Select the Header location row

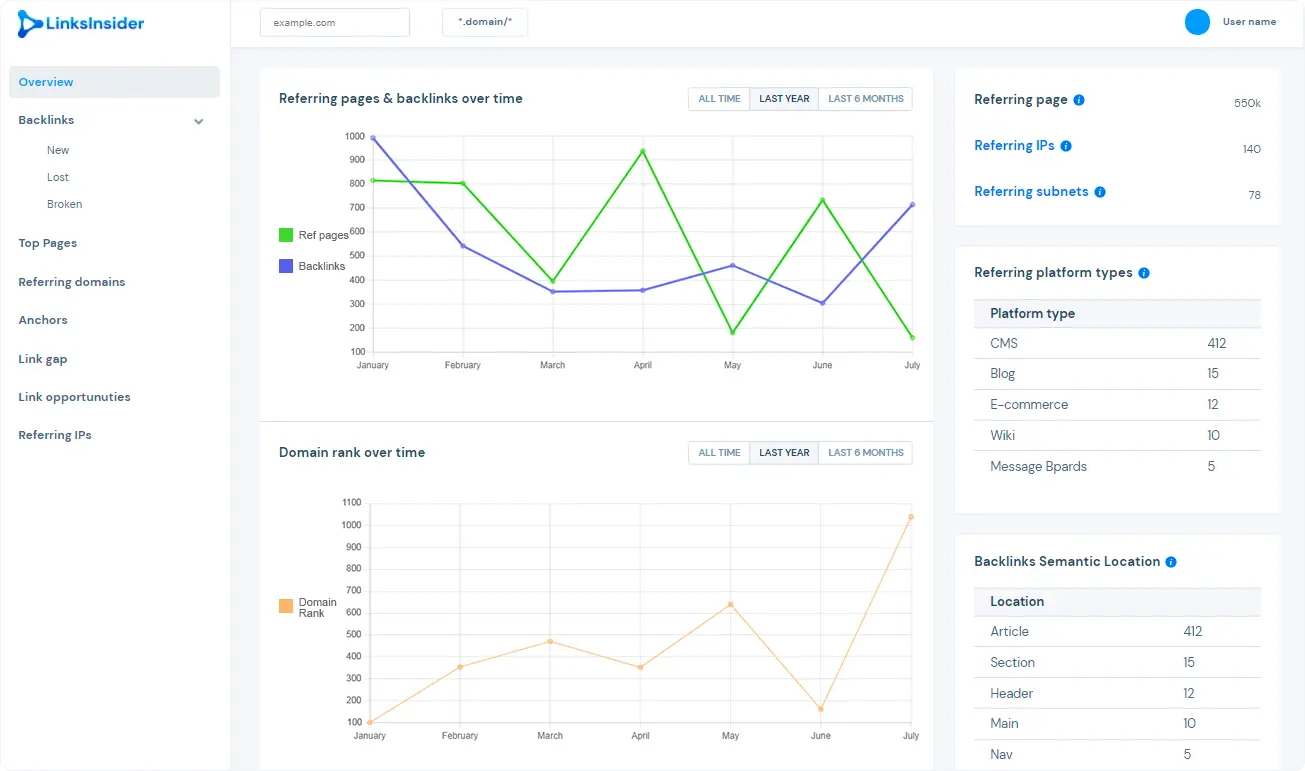point(1117,693)
